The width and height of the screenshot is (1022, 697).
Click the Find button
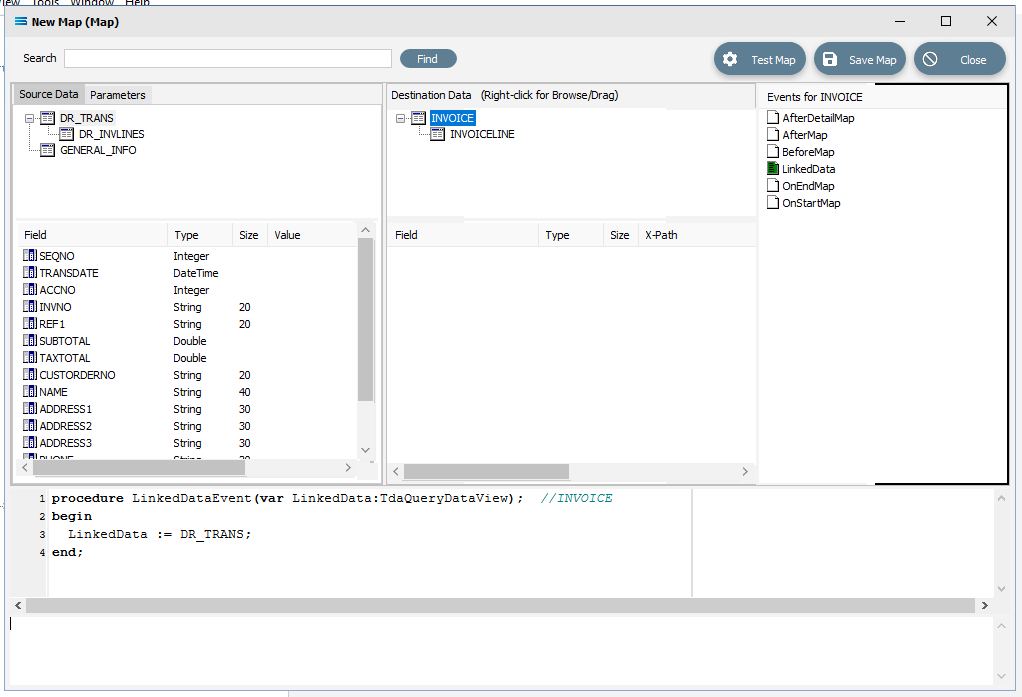[x=428, y=59]
